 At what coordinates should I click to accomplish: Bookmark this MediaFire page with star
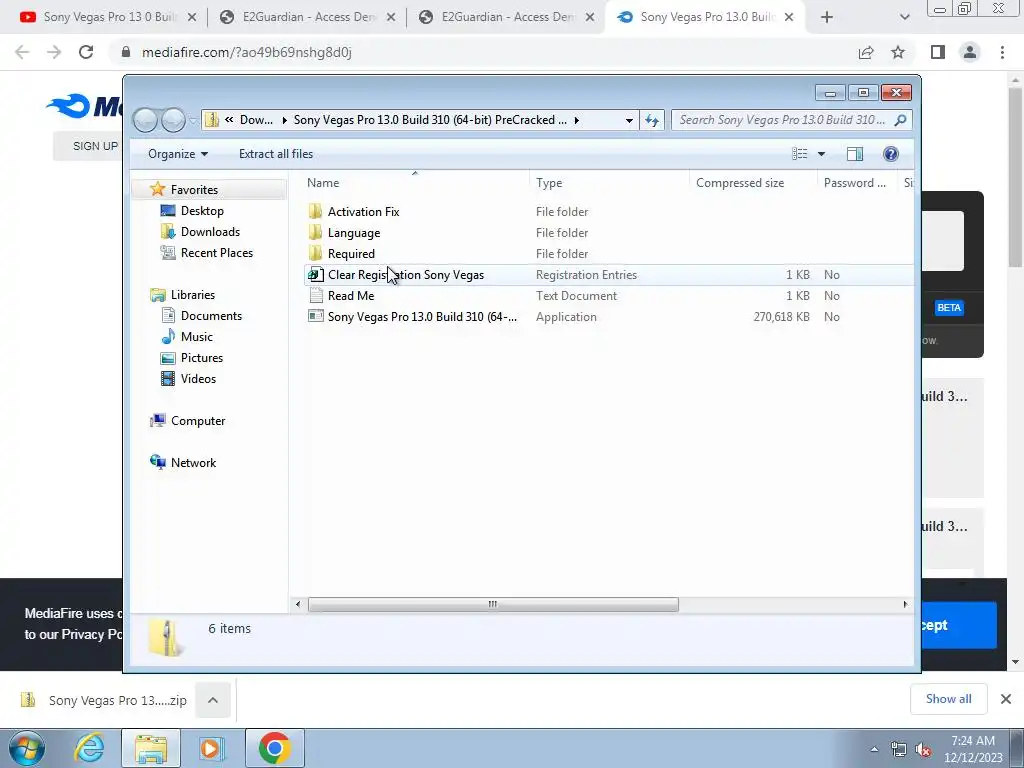point(898,52)
